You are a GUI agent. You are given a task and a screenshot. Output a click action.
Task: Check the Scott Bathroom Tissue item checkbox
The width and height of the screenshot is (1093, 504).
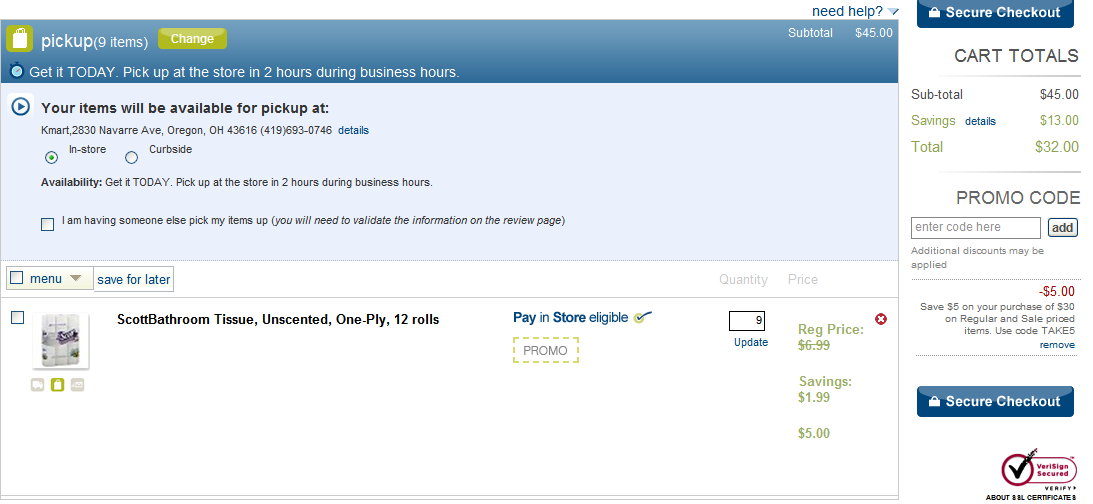[17, 318]
